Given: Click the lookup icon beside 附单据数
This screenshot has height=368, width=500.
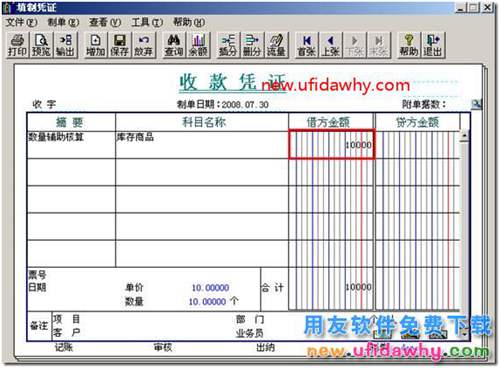Looking at the screenshot, I should click(477, 104).
